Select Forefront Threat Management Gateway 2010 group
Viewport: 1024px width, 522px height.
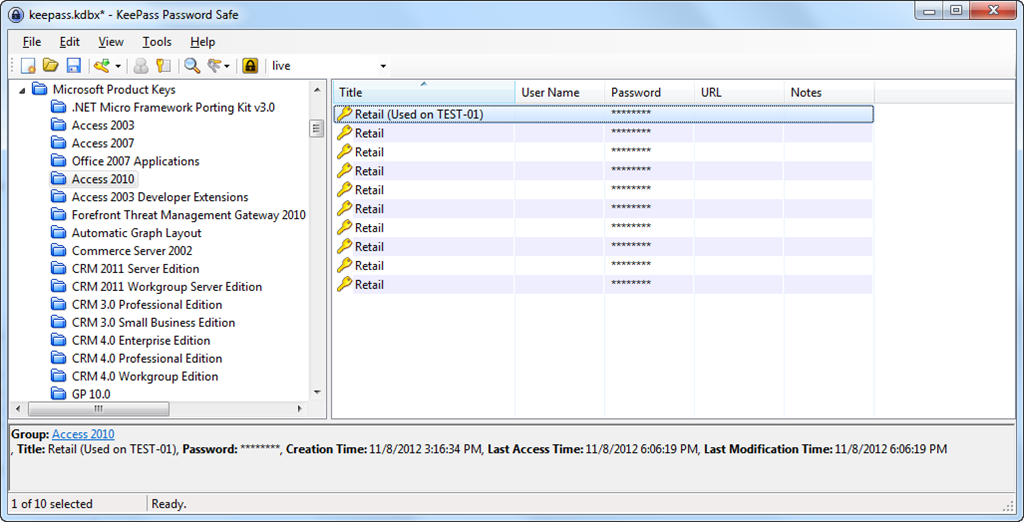pos(189,215)
